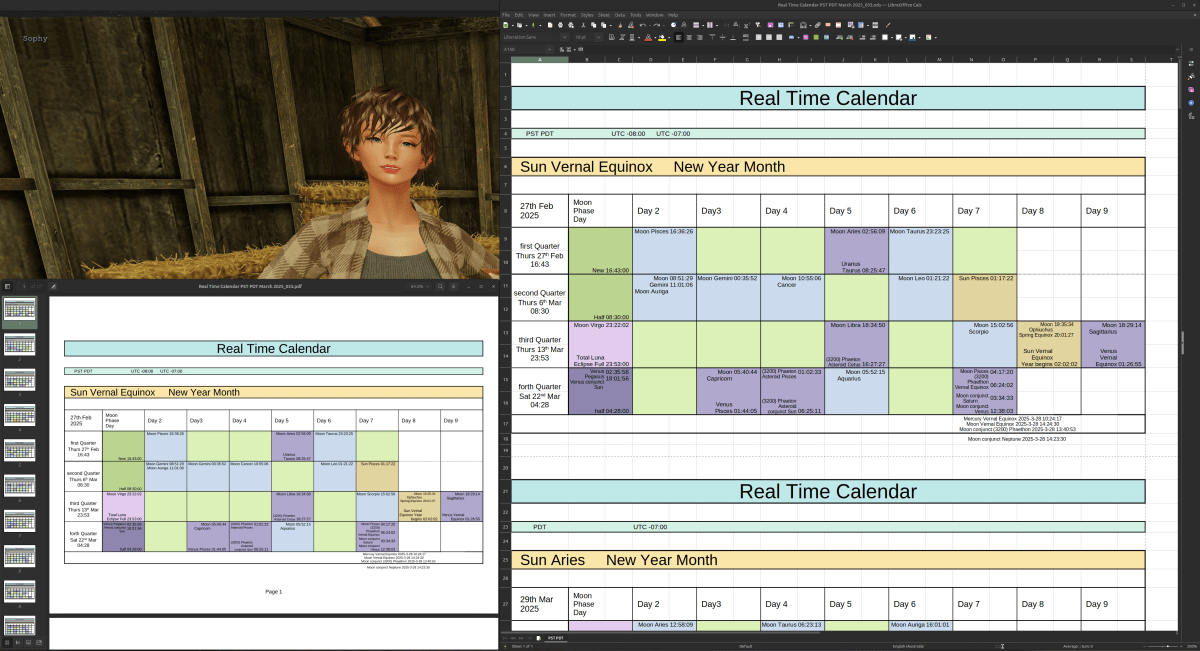
Task: Click the Insert Chart icon
Action: tap(781, 25)
